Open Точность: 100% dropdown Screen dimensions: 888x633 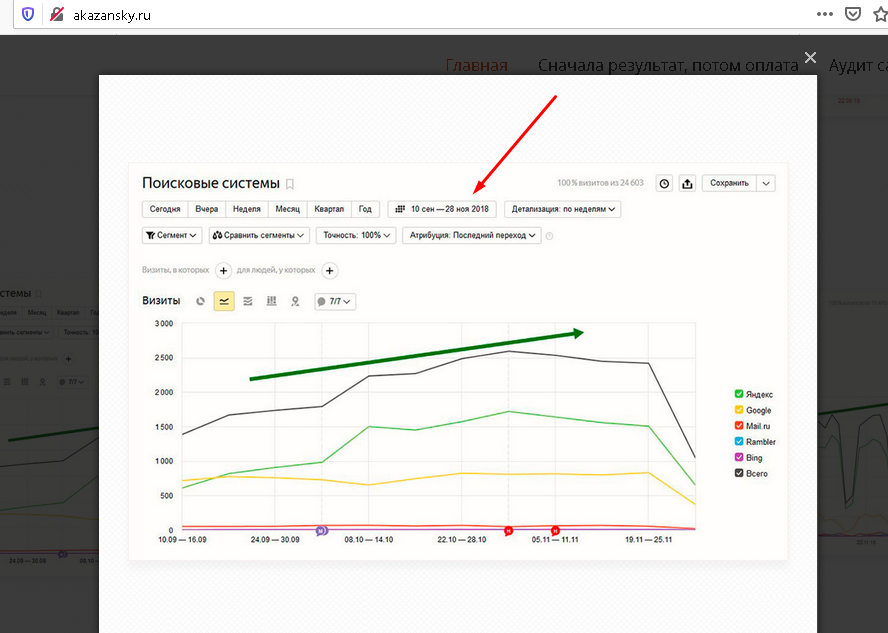point(356,235)
